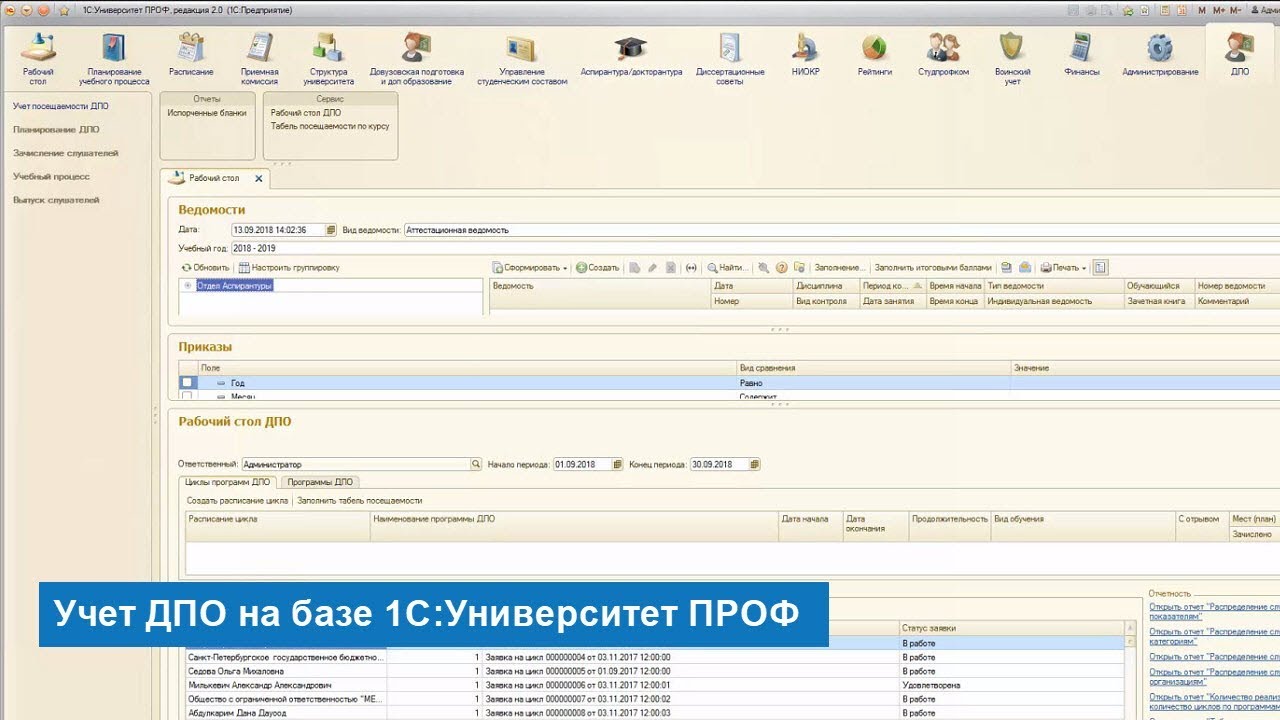Open calendar picker for Начало периода
Screen dimensions: 1280x720
click(x=618, y=465)
